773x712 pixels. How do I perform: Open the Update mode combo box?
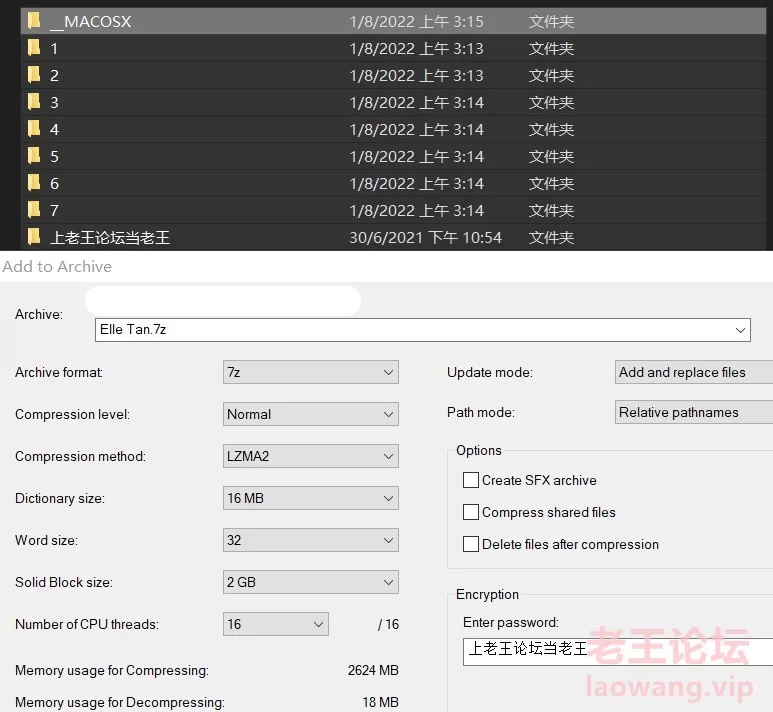click(x=694, y=372)
